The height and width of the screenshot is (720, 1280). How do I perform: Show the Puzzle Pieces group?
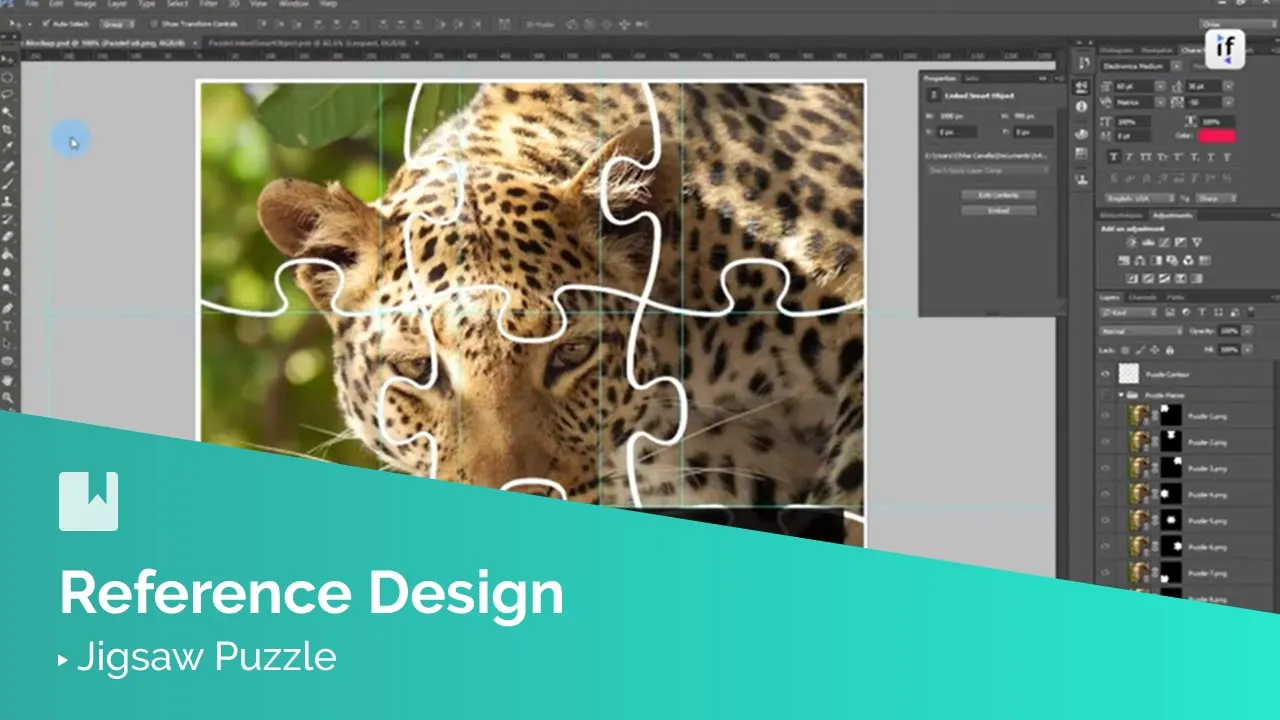1106,395
